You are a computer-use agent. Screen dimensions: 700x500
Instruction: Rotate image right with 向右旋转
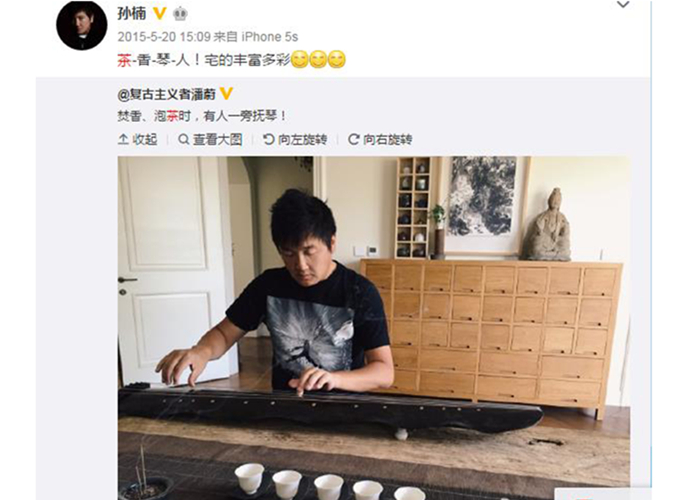[380, 140]
